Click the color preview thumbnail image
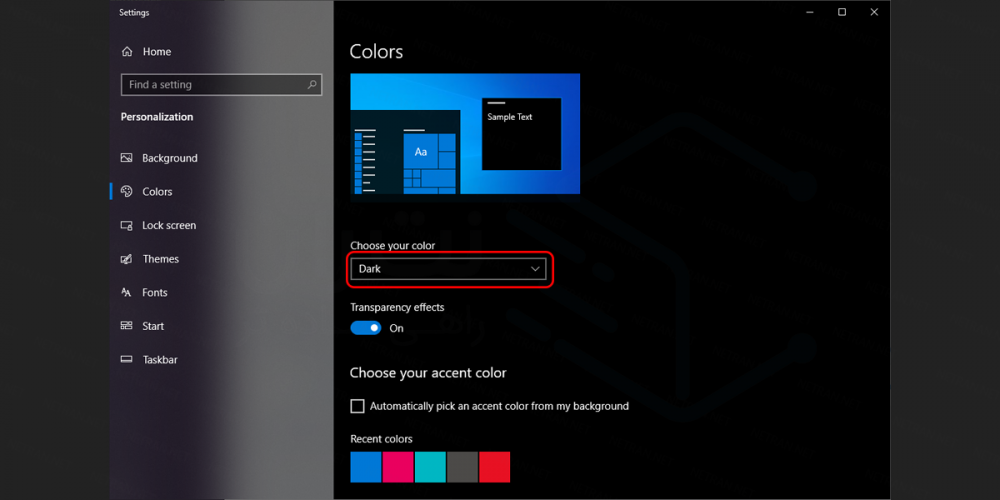This screenshot has height=500, width=1000. [x=465, y=134]
